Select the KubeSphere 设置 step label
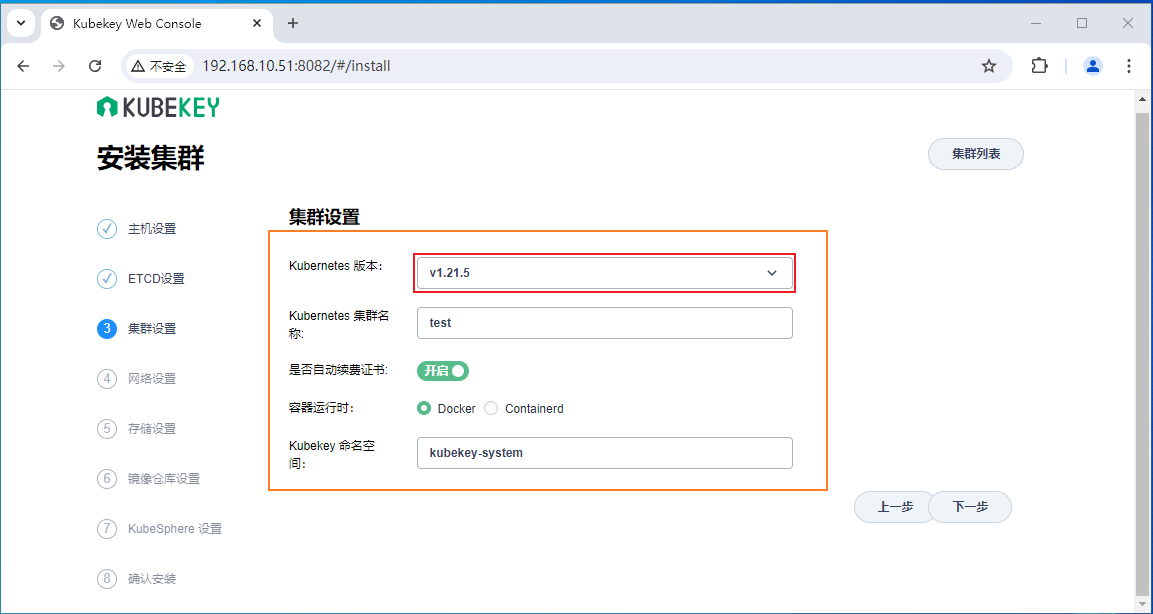This screenshot has height=614, width=1153. 175,529
